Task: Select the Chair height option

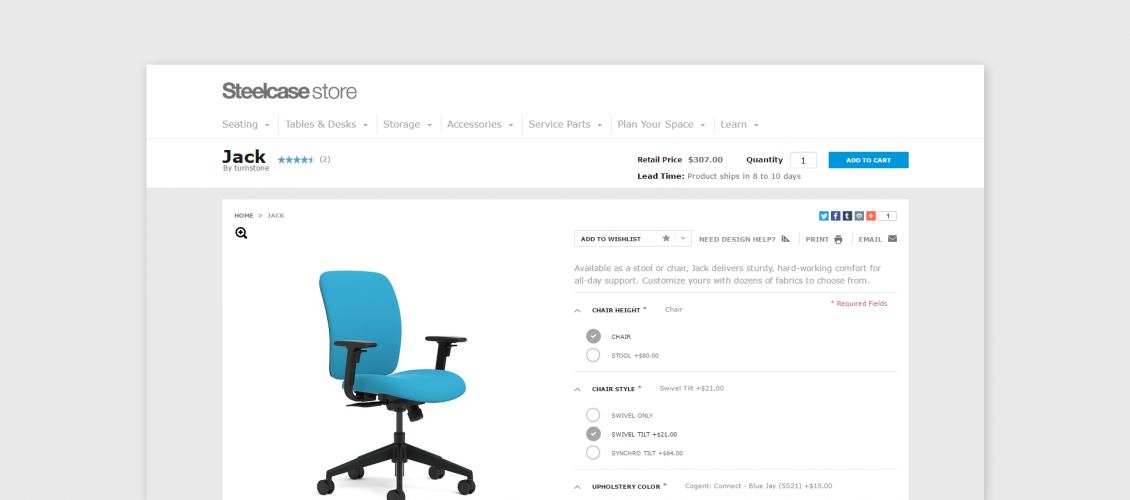Action: [x=593, y=336]
